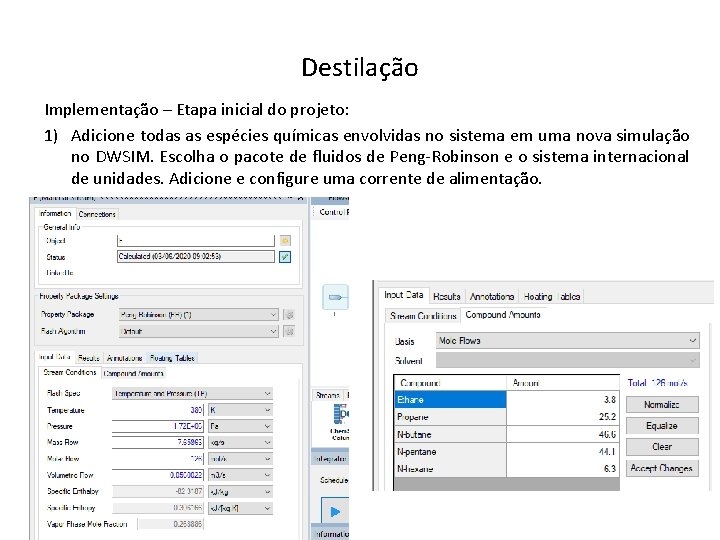720x540 pixels.
Task: Click the Normalize button
Action: (662, 405)
